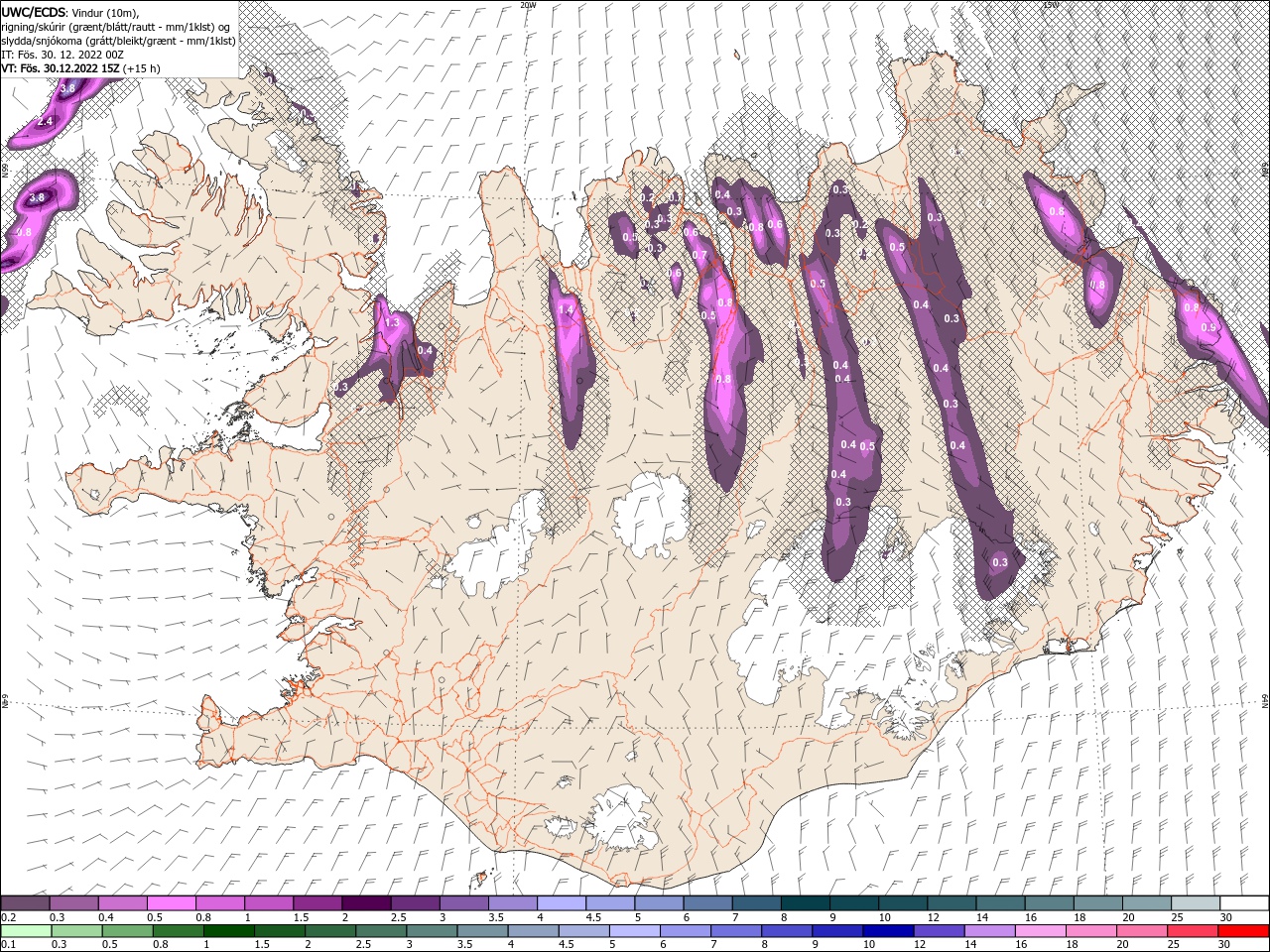Click the '(+15 h)' forecast offset text
Screen dimensions: 1270x952
click(x=142, y=67)
